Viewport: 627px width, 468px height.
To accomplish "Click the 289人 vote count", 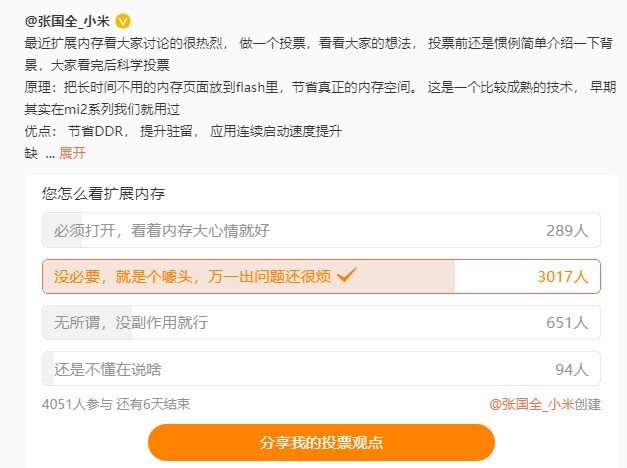I will pos(566,230).
